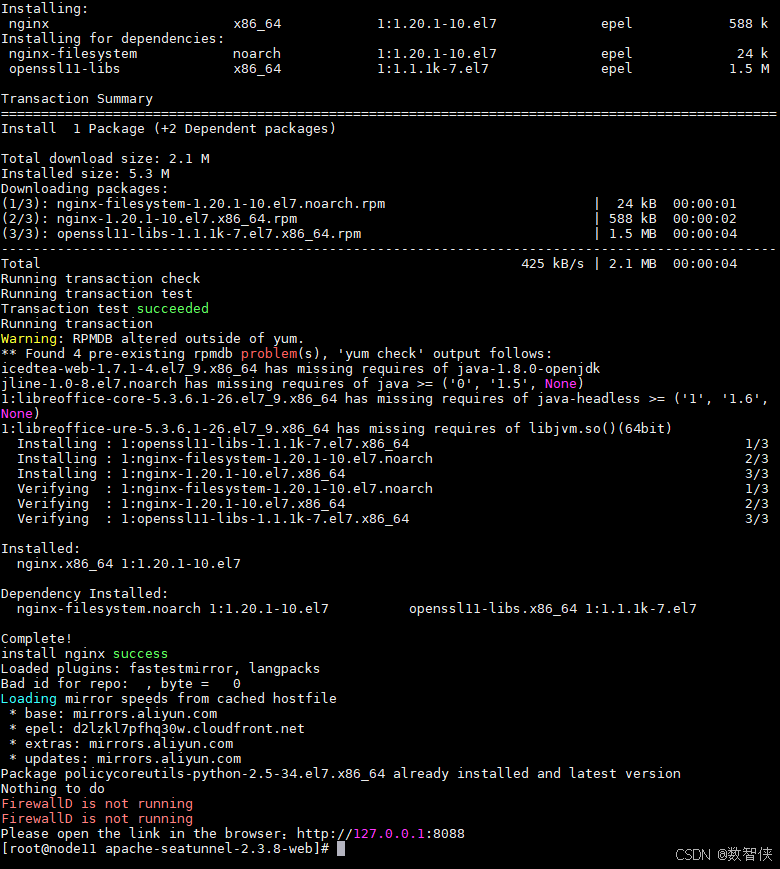Click "nginx.x86_64 1:1.20.1-10.el7" under Installed
Image resolution: width=780 pixels, height=869 pixels.
click(129, 564)
